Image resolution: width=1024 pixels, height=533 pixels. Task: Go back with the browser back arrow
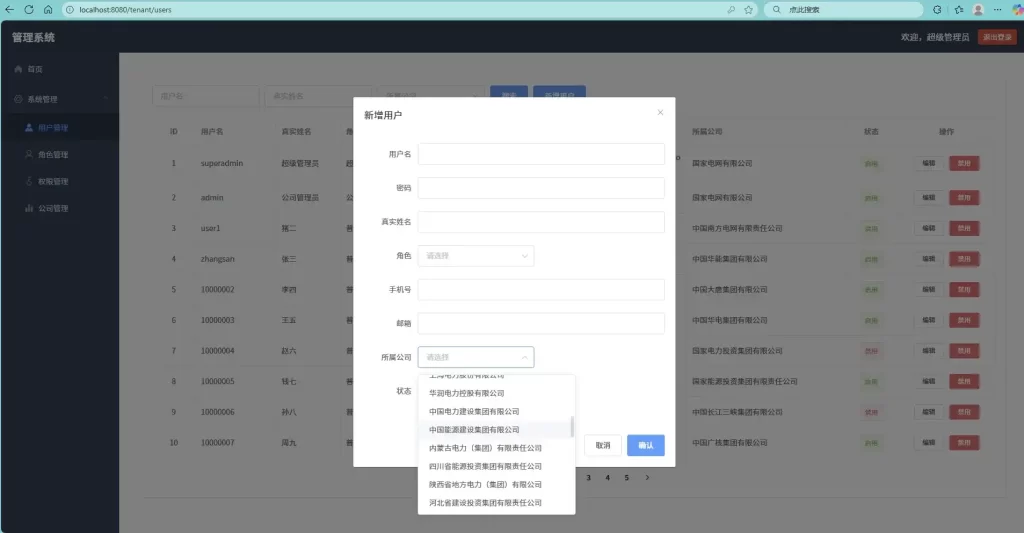9,10
